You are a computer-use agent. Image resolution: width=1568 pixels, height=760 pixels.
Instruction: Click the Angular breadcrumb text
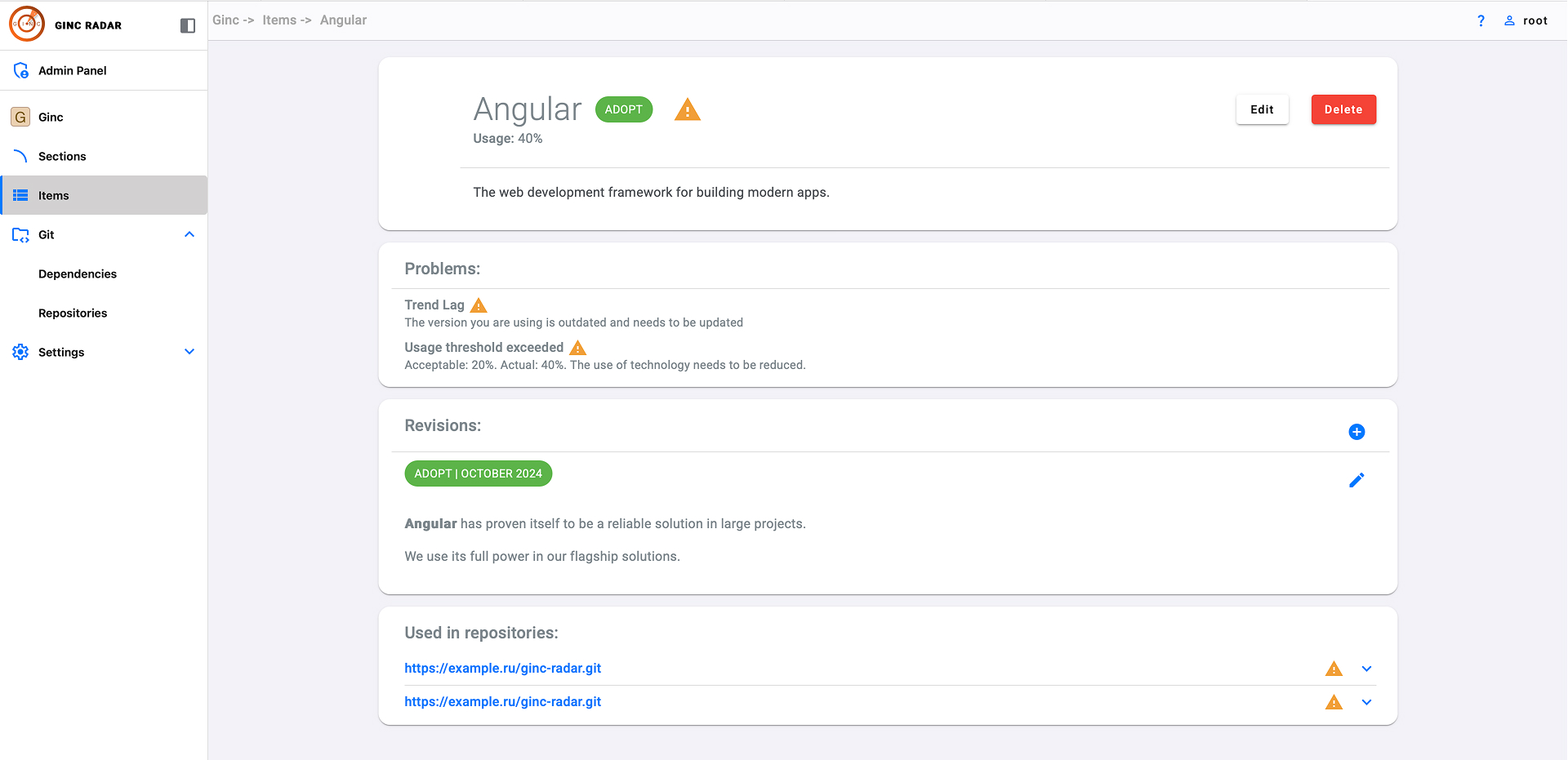coord(343,20)
